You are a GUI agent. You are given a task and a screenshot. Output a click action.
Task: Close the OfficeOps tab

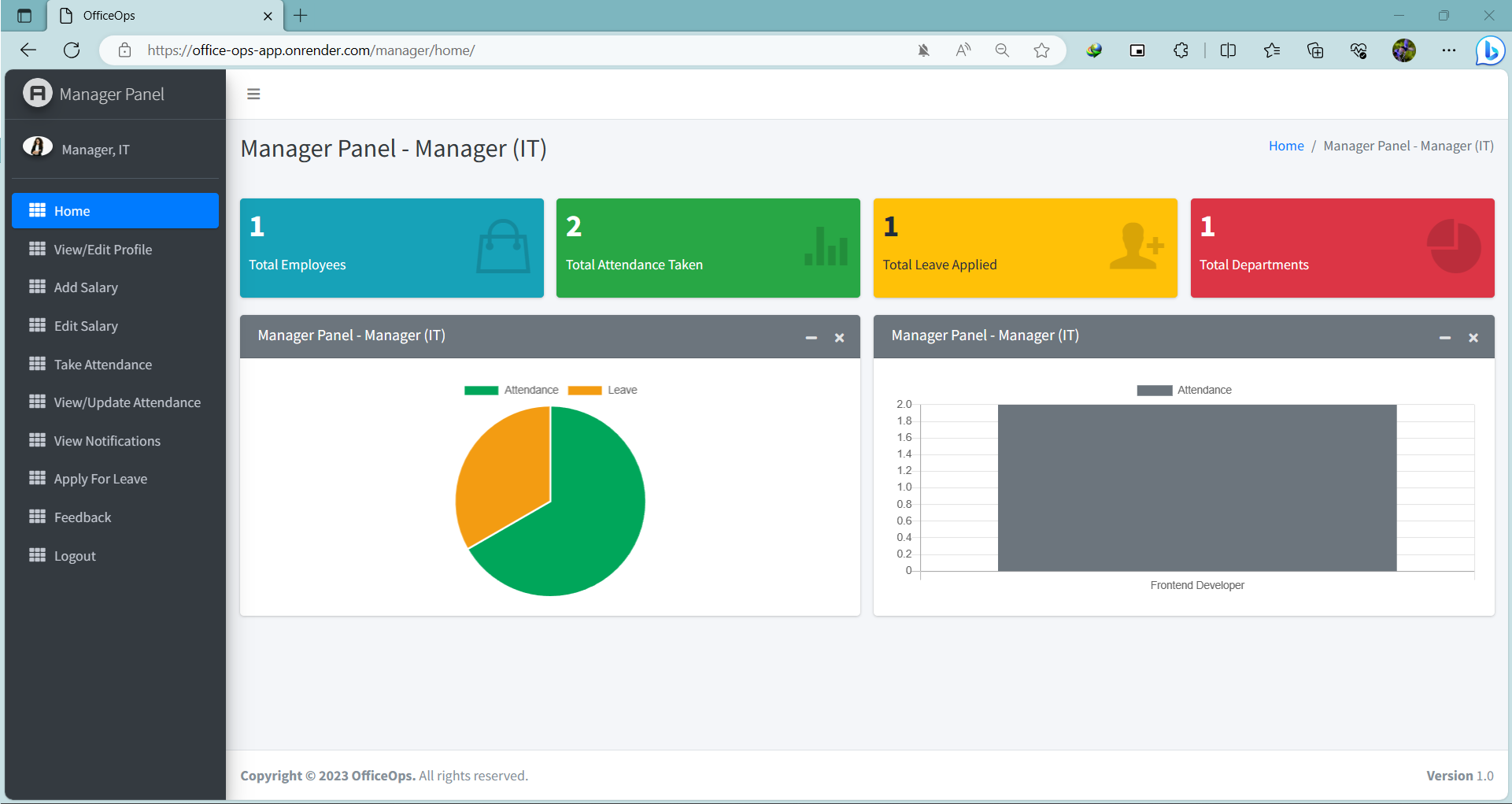pos(268,16)
